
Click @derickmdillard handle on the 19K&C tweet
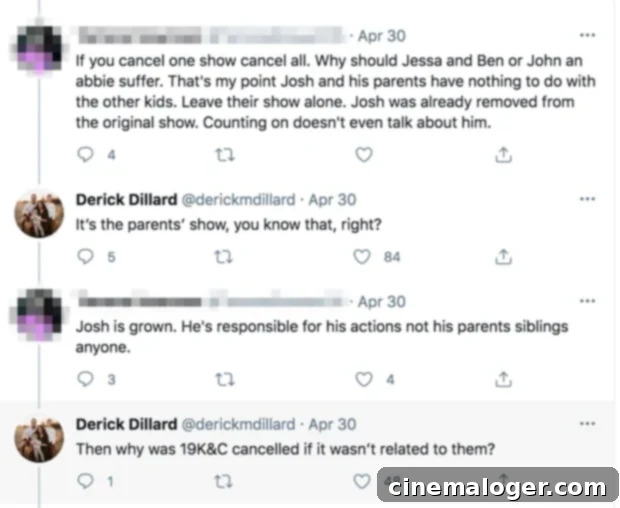pos(238,424)
